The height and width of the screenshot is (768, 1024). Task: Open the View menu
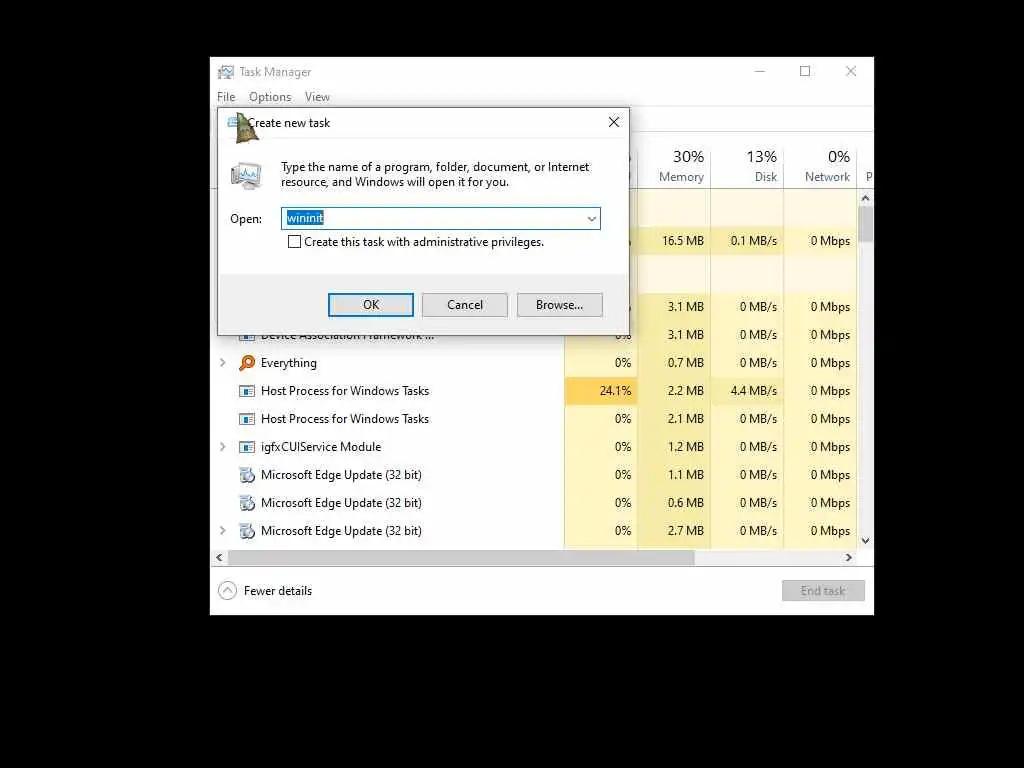(x=317, y=97)
